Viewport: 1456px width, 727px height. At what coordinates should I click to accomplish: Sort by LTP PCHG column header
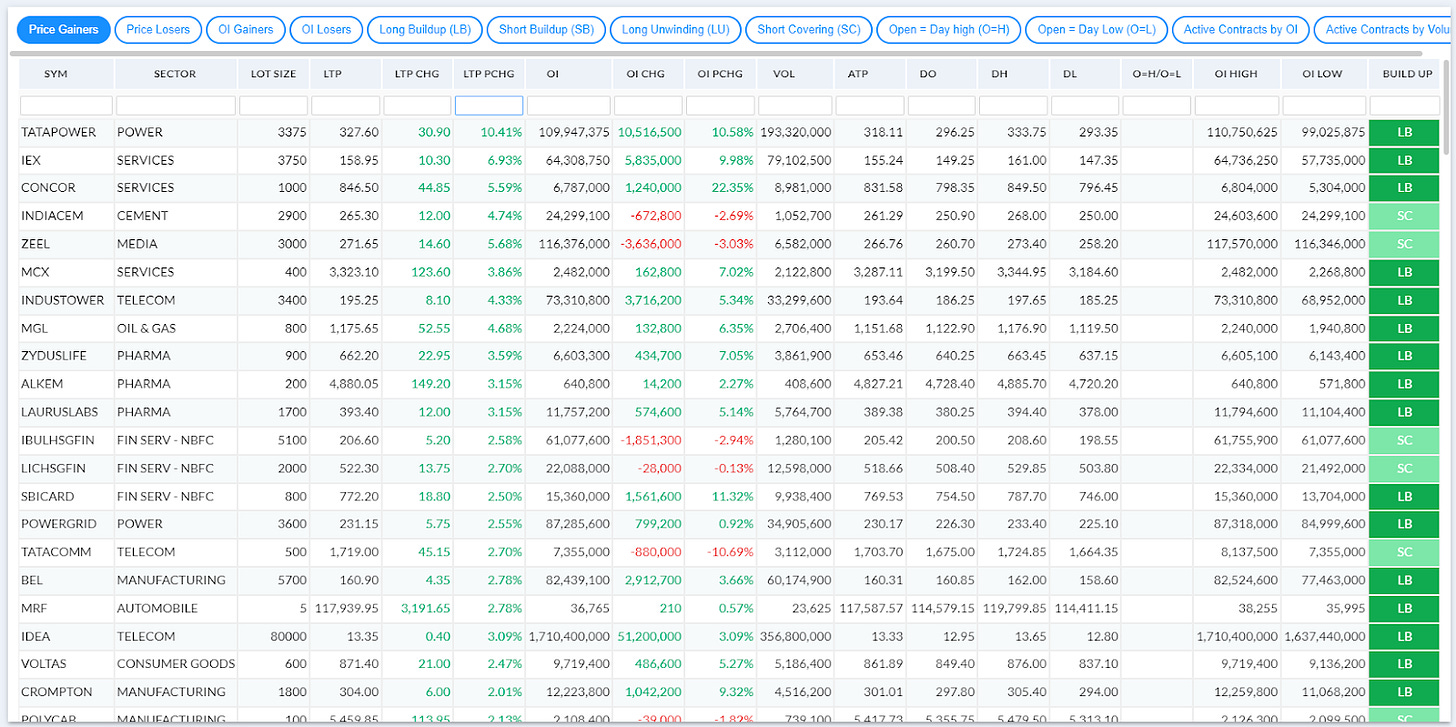(x=489, y=74)
